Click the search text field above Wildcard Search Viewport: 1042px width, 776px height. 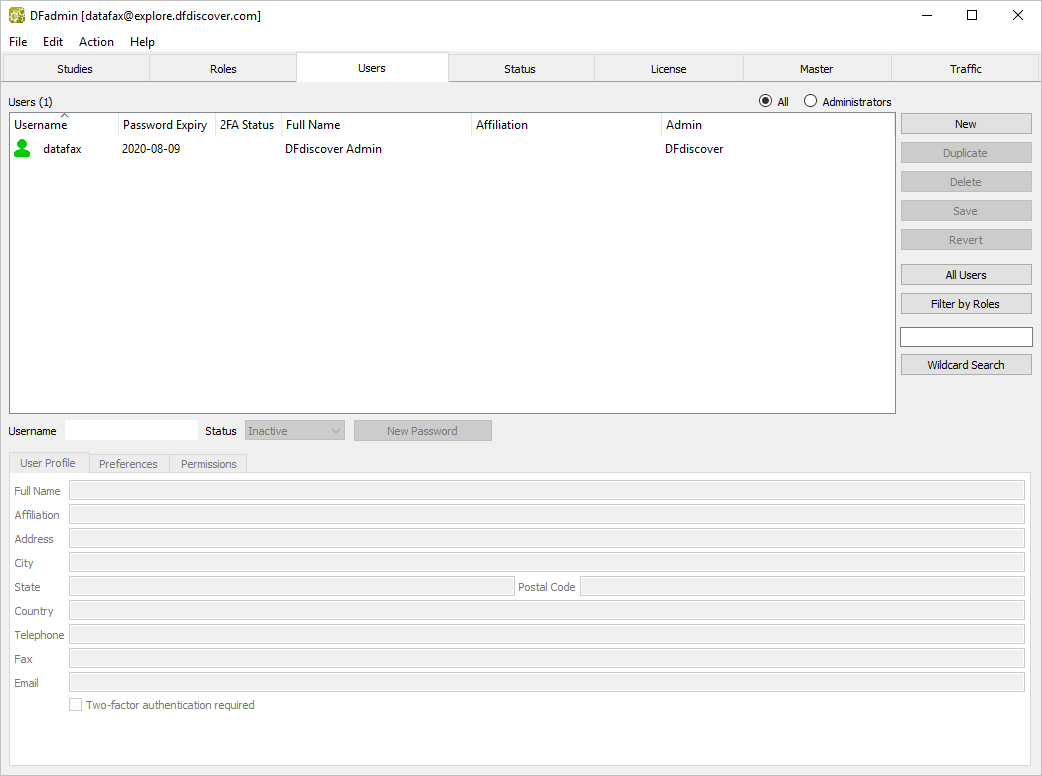(965, 337)
